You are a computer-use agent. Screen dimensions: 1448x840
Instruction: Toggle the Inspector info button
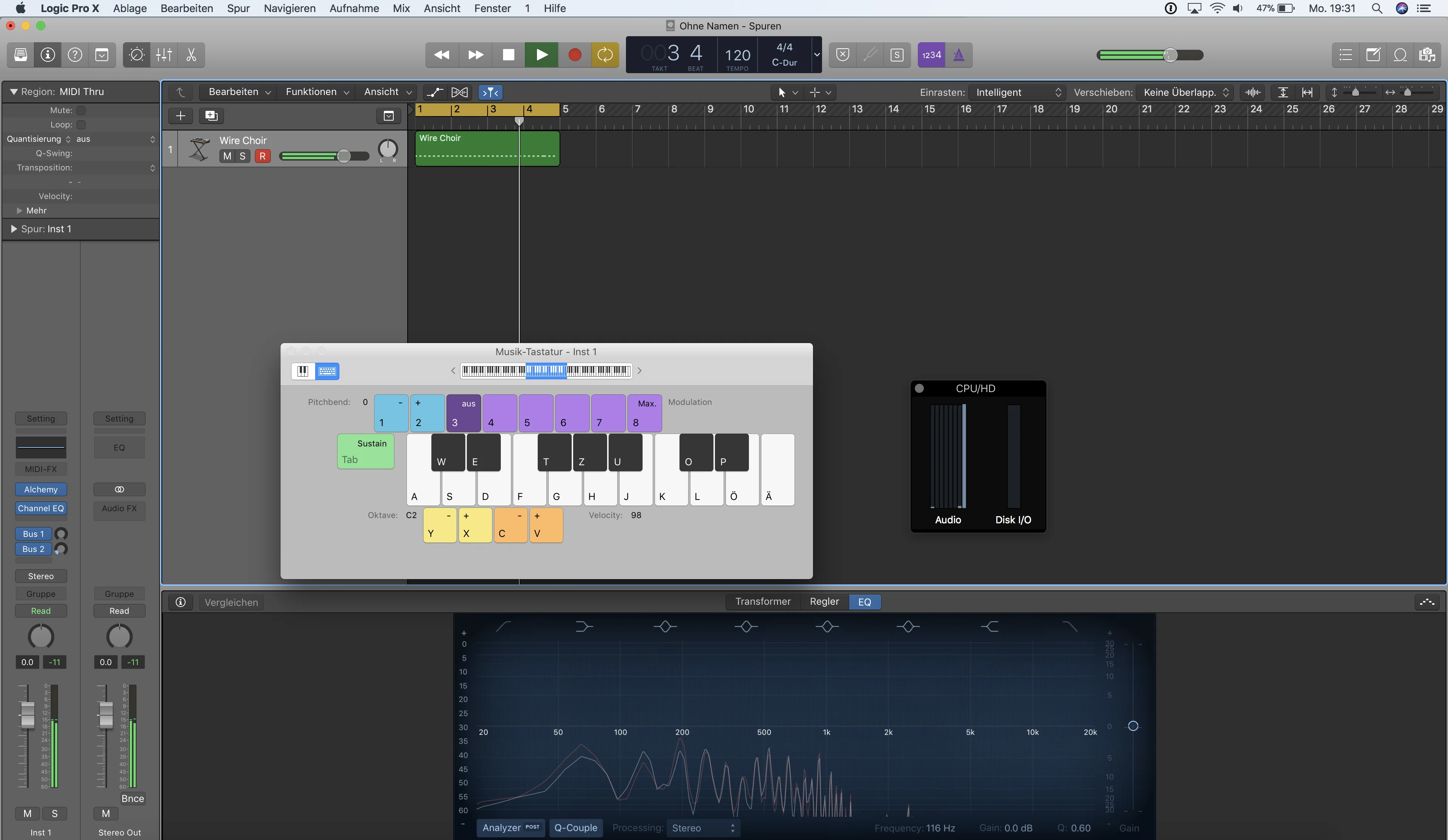coord(48,55)
